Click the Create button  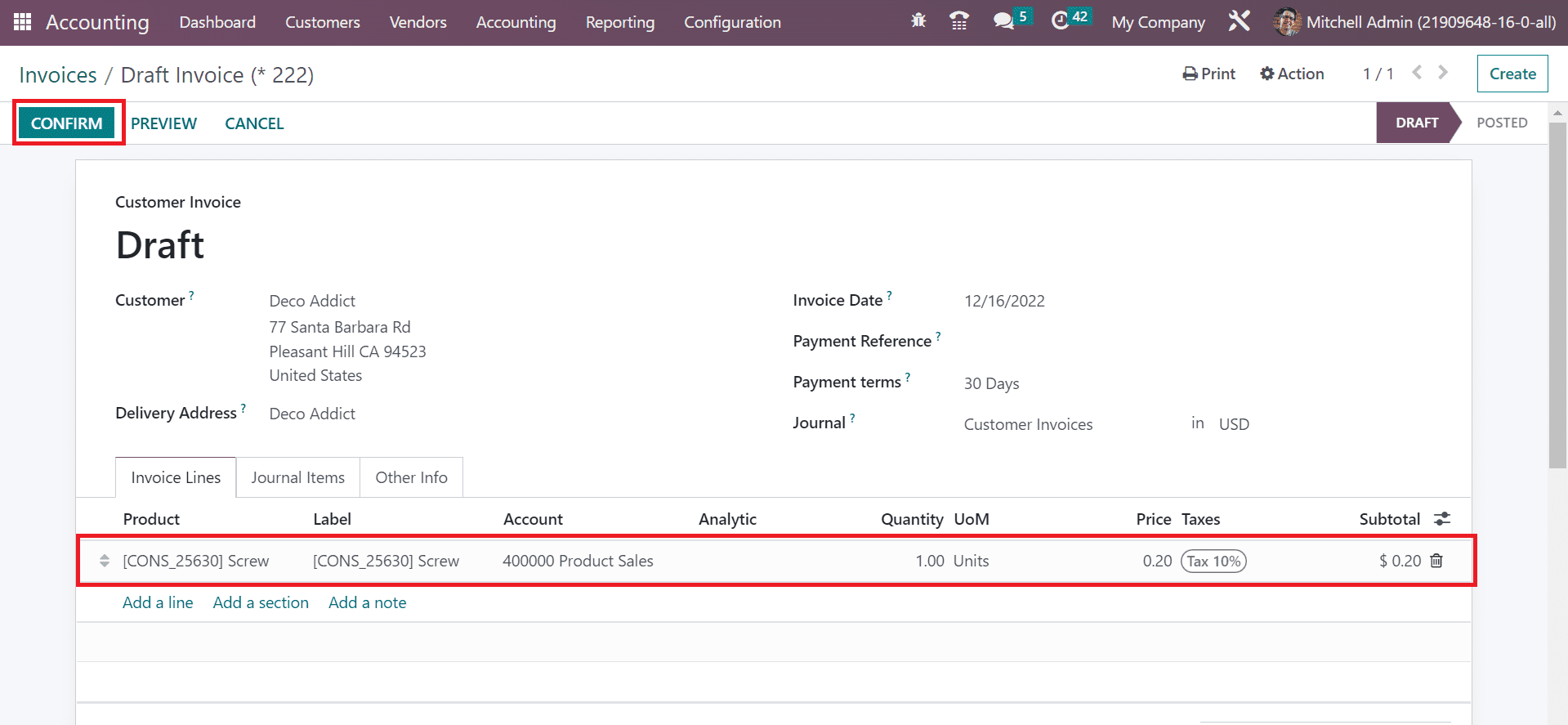click(x=1512, y=74)
